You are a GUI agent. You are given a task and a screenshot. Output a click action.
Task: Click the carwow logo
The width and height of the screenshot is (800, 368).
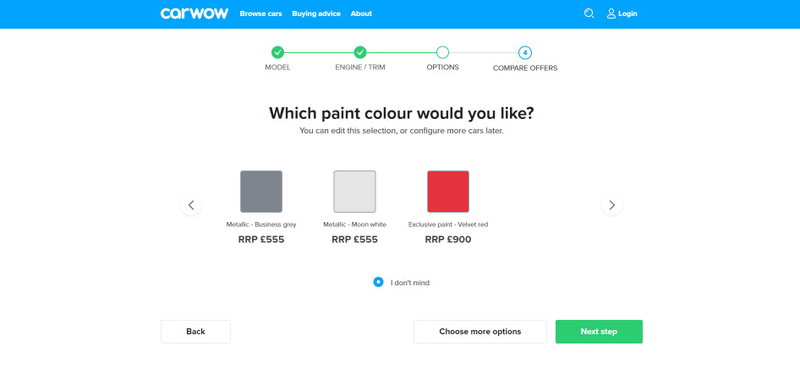[x=194, y=14]
